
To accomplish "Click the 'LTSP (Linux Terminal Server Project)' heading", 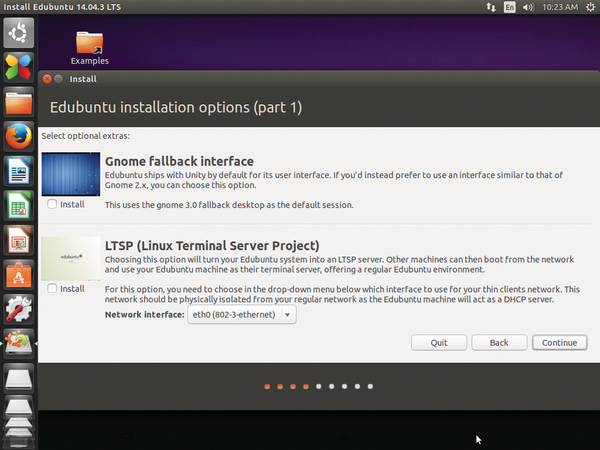I will 212,246.
